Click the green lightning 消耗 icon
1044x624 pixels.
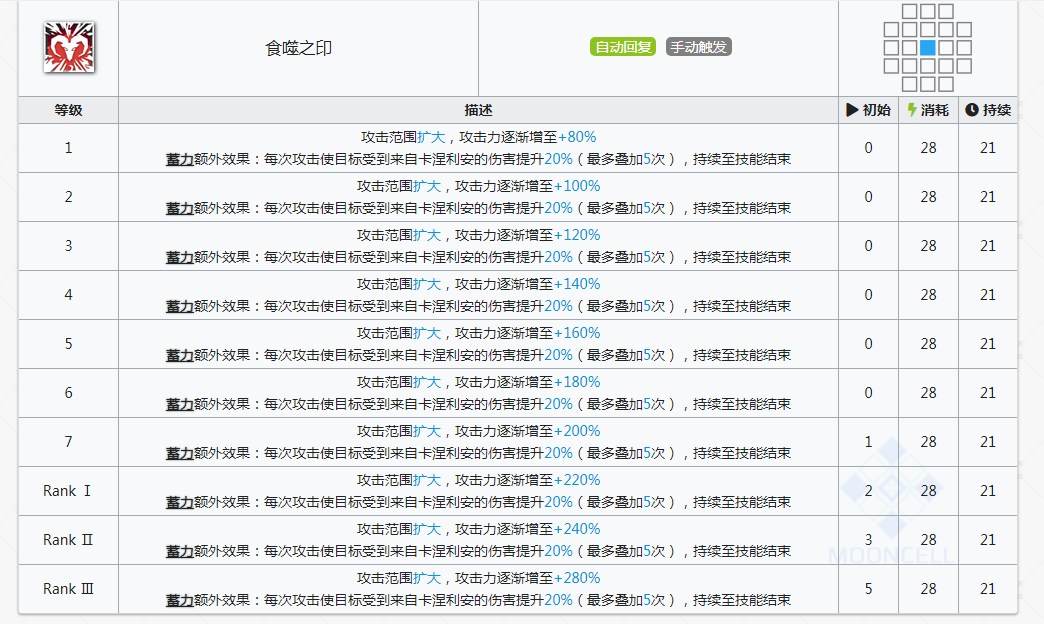pos(912,110)
